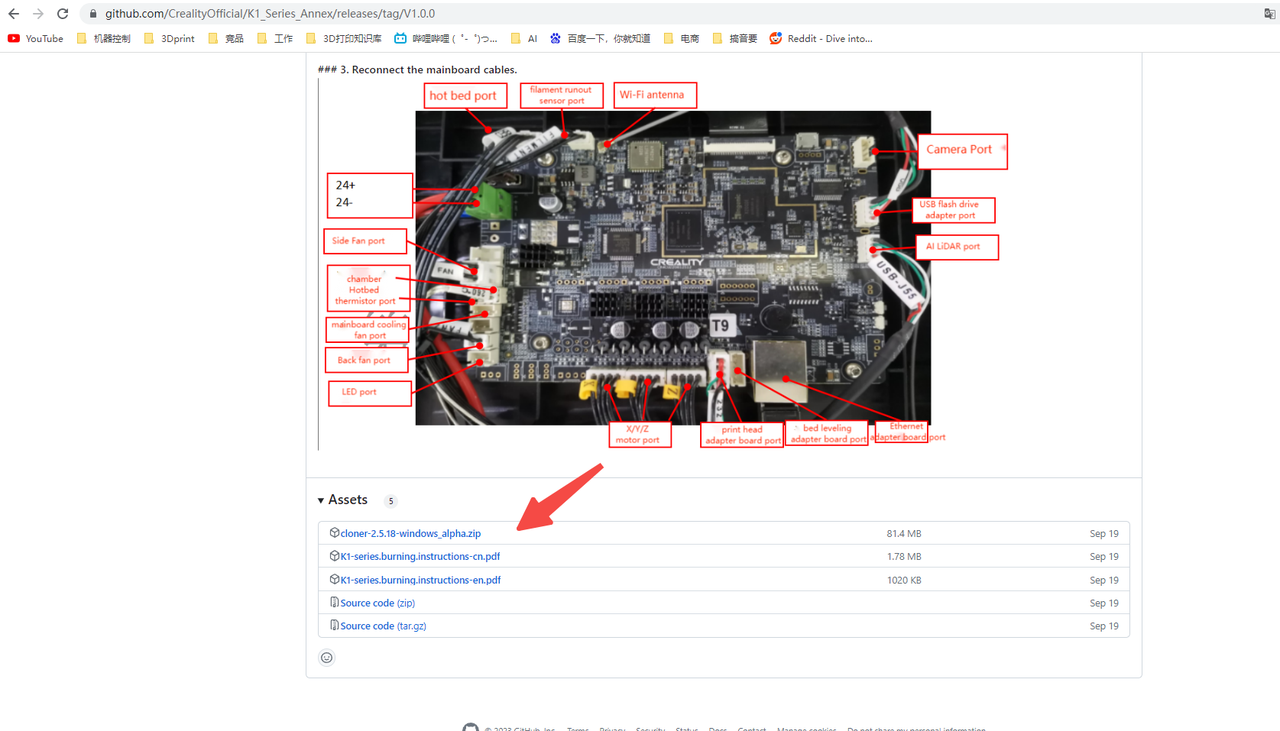Open the translate page icon in address bar

click(1269, 14)
